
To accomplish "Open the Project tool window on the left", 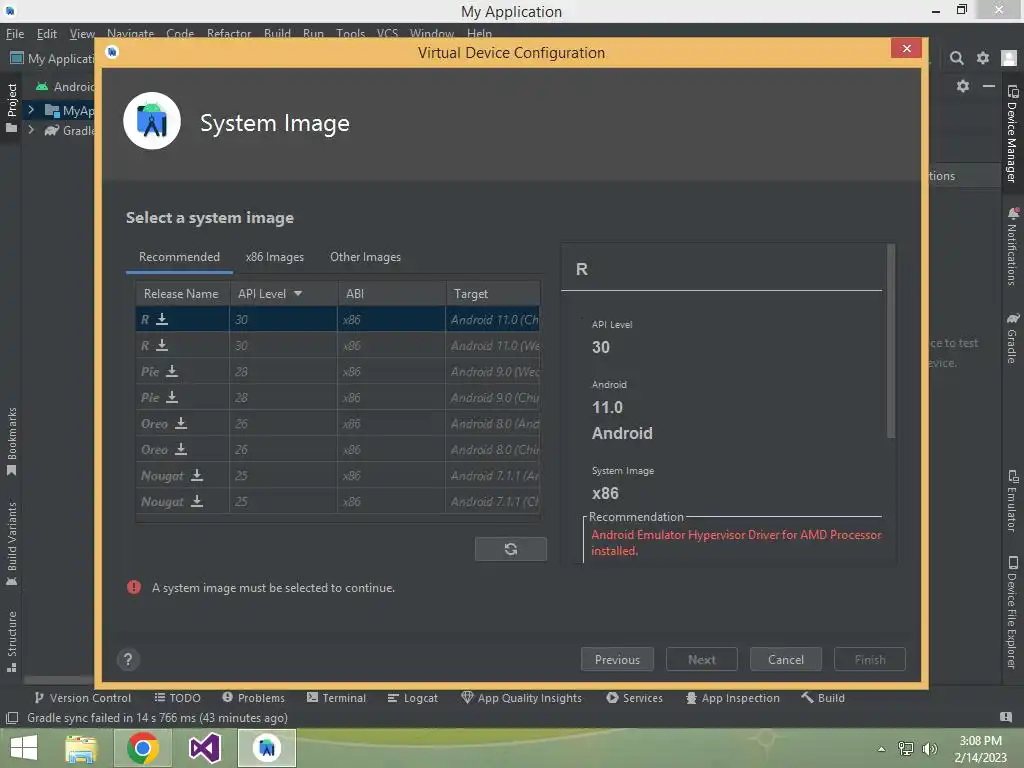I will [x=12, y=108].
